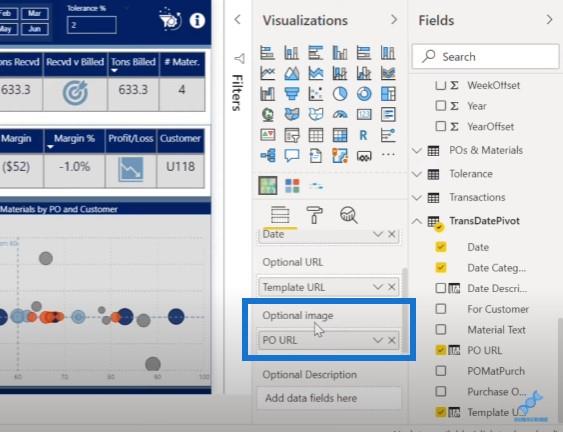Remove Template URL field with X
The width and height of the screenshot is (563, 432).
pyautogui.click(x=392, y=287)
